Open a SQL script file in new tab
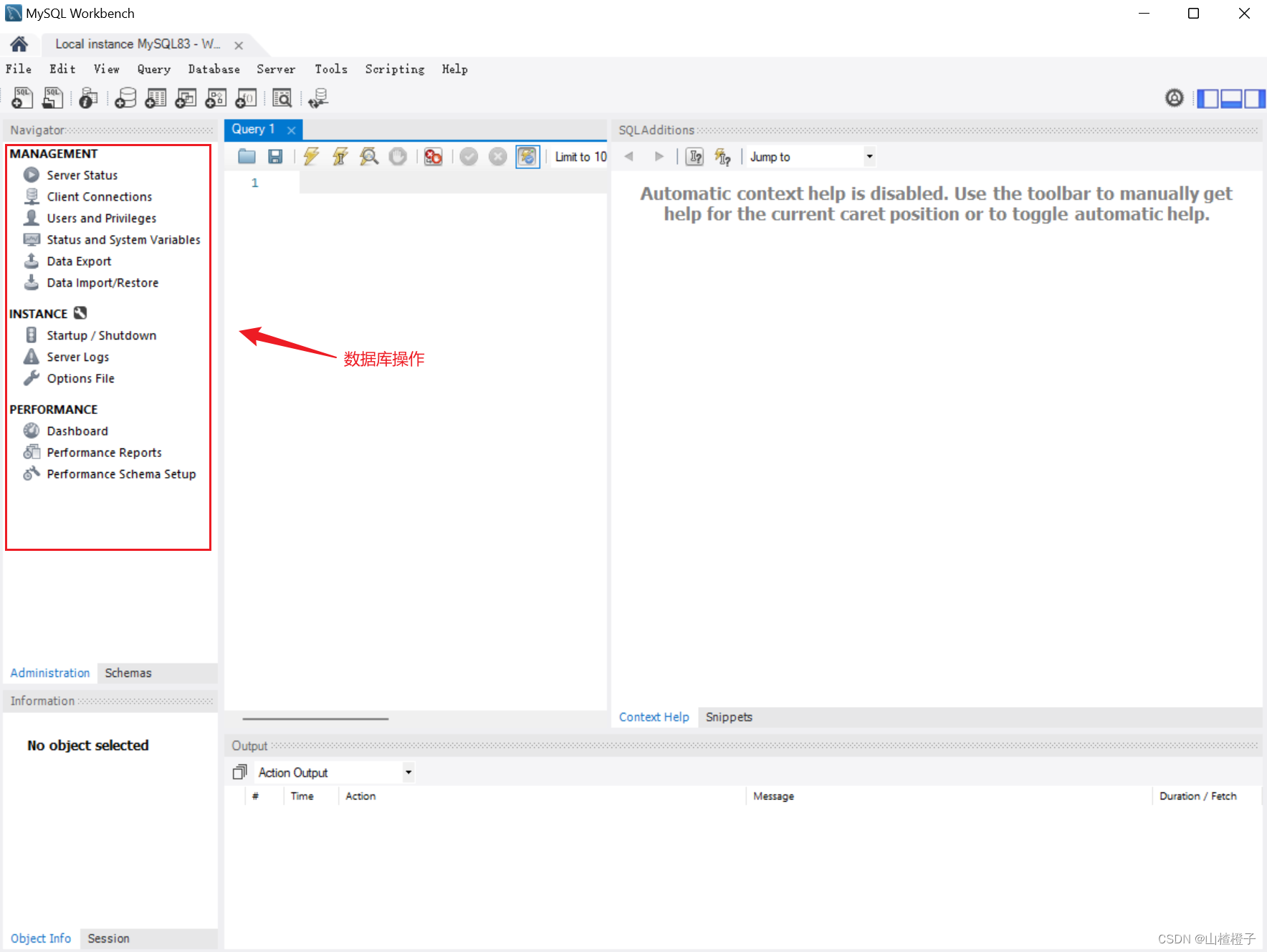Viewport: 1267px width, 952px height. click(x=52, y=98)
